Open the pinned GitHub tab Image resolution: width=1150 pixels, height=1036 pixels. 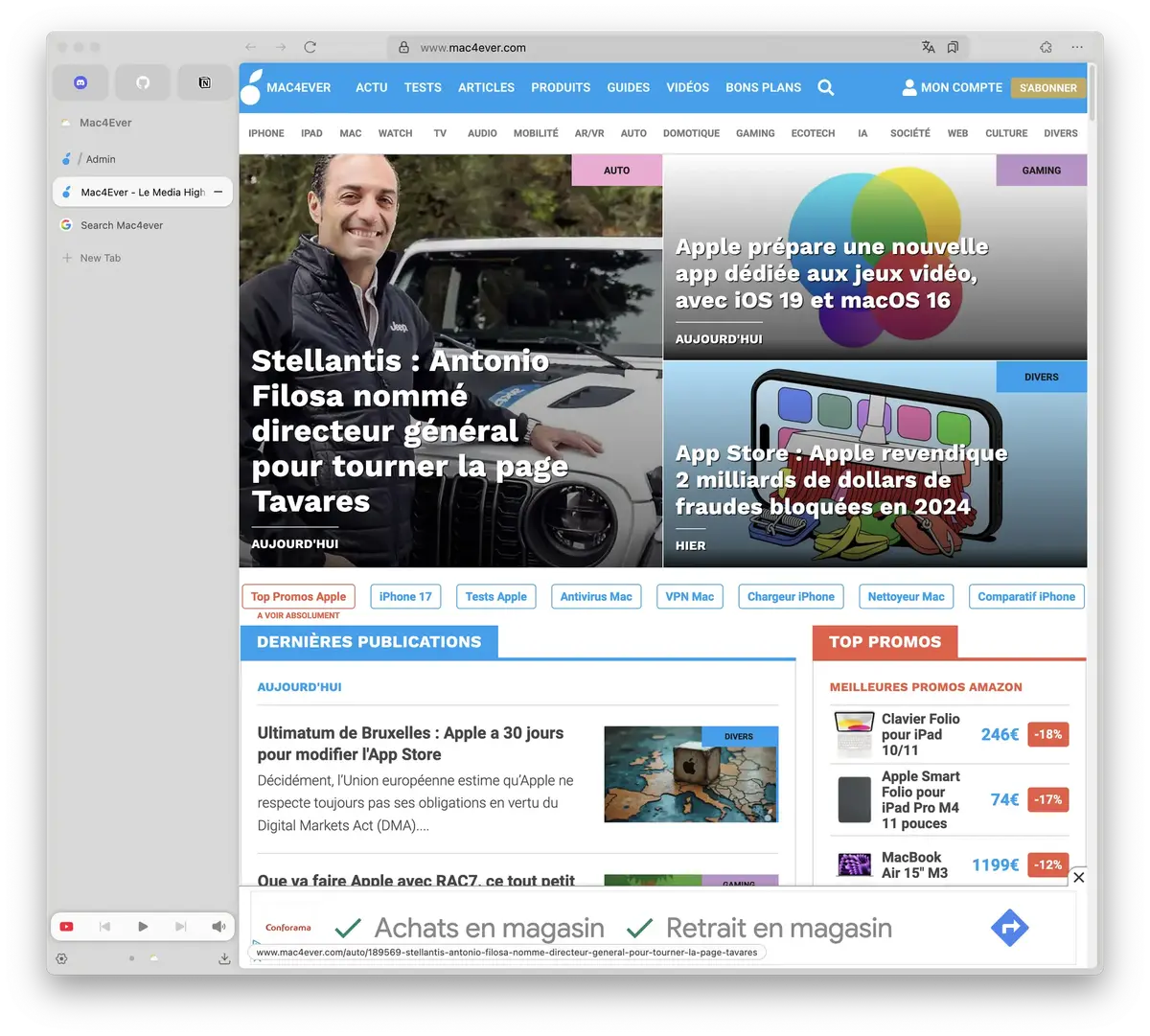[x=143, y=83]
